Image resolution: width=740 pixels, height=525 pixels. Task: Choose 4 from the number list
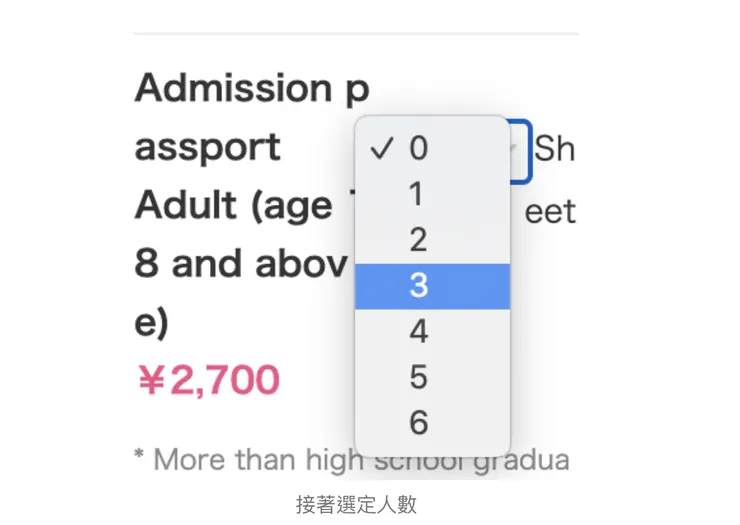click(x=419, y=332)
